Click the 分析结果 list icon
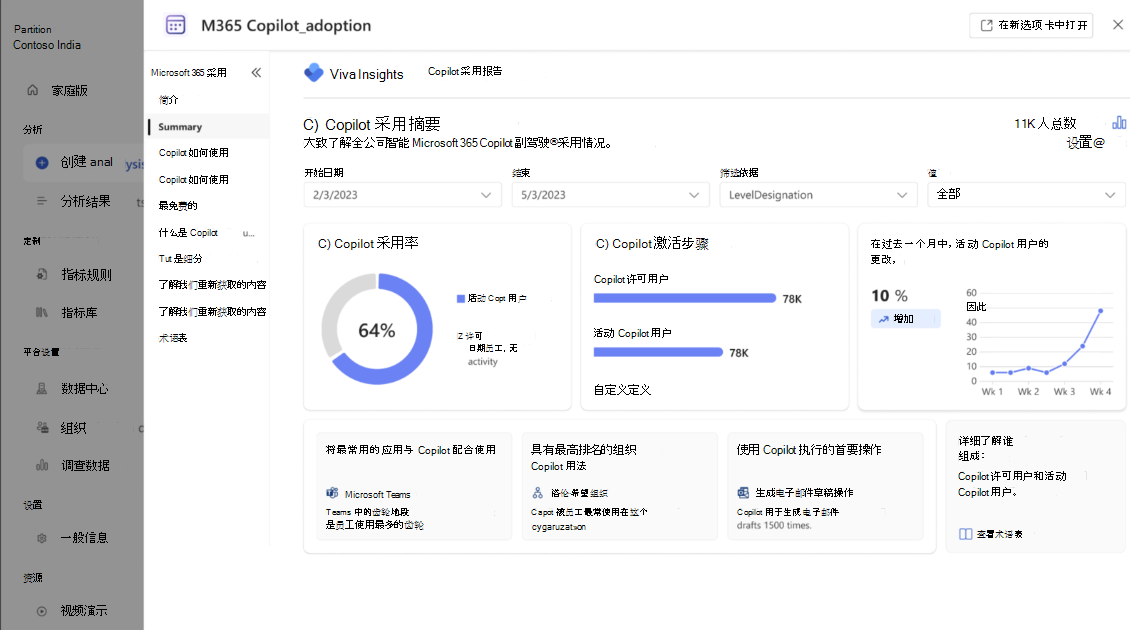 (x=42, y=201)
